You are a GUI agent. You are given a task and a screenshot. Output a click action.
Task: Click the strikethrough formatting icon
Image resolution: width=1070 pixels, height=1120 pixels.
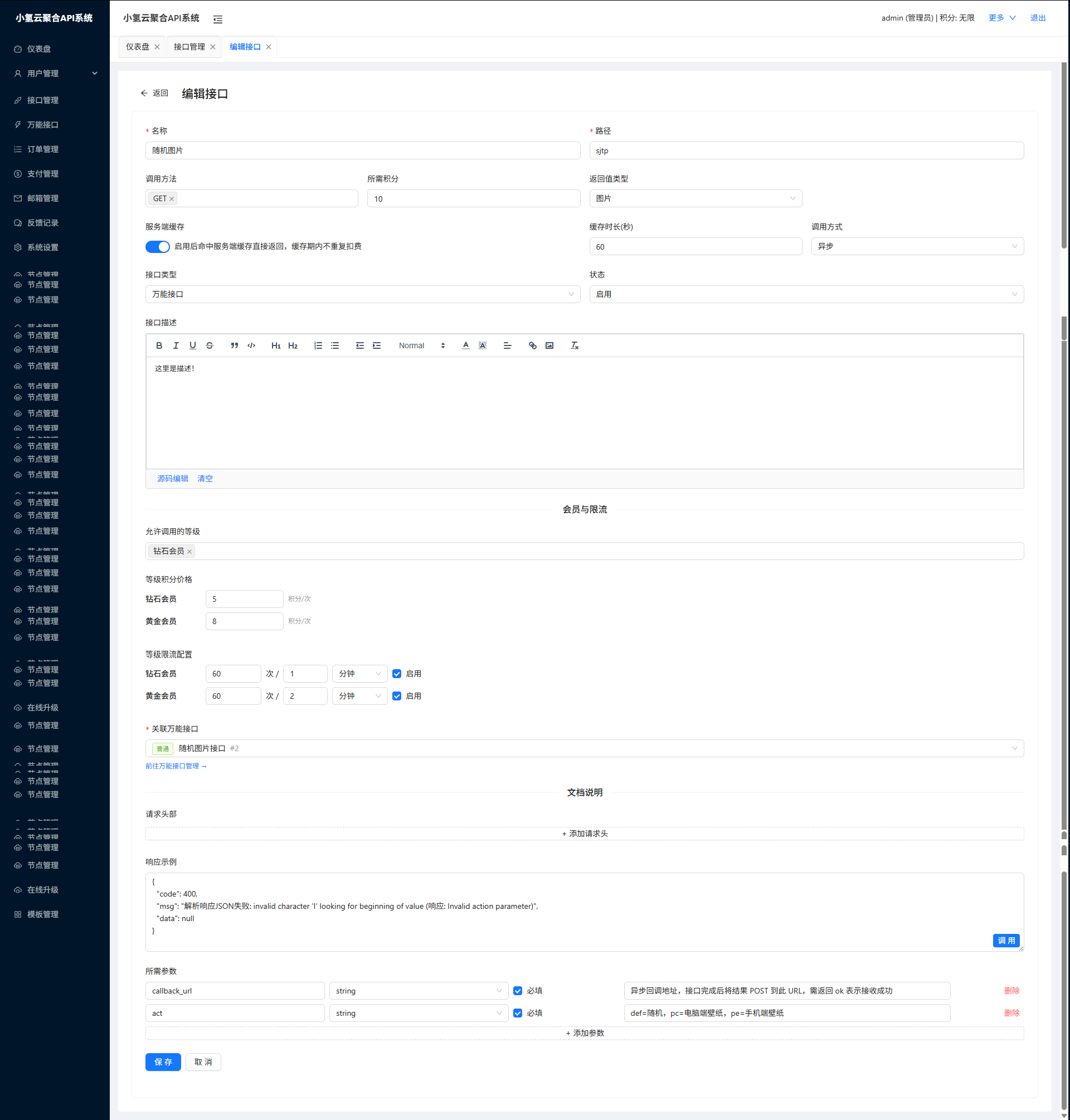pyautogui.click(x=210, y=345)
